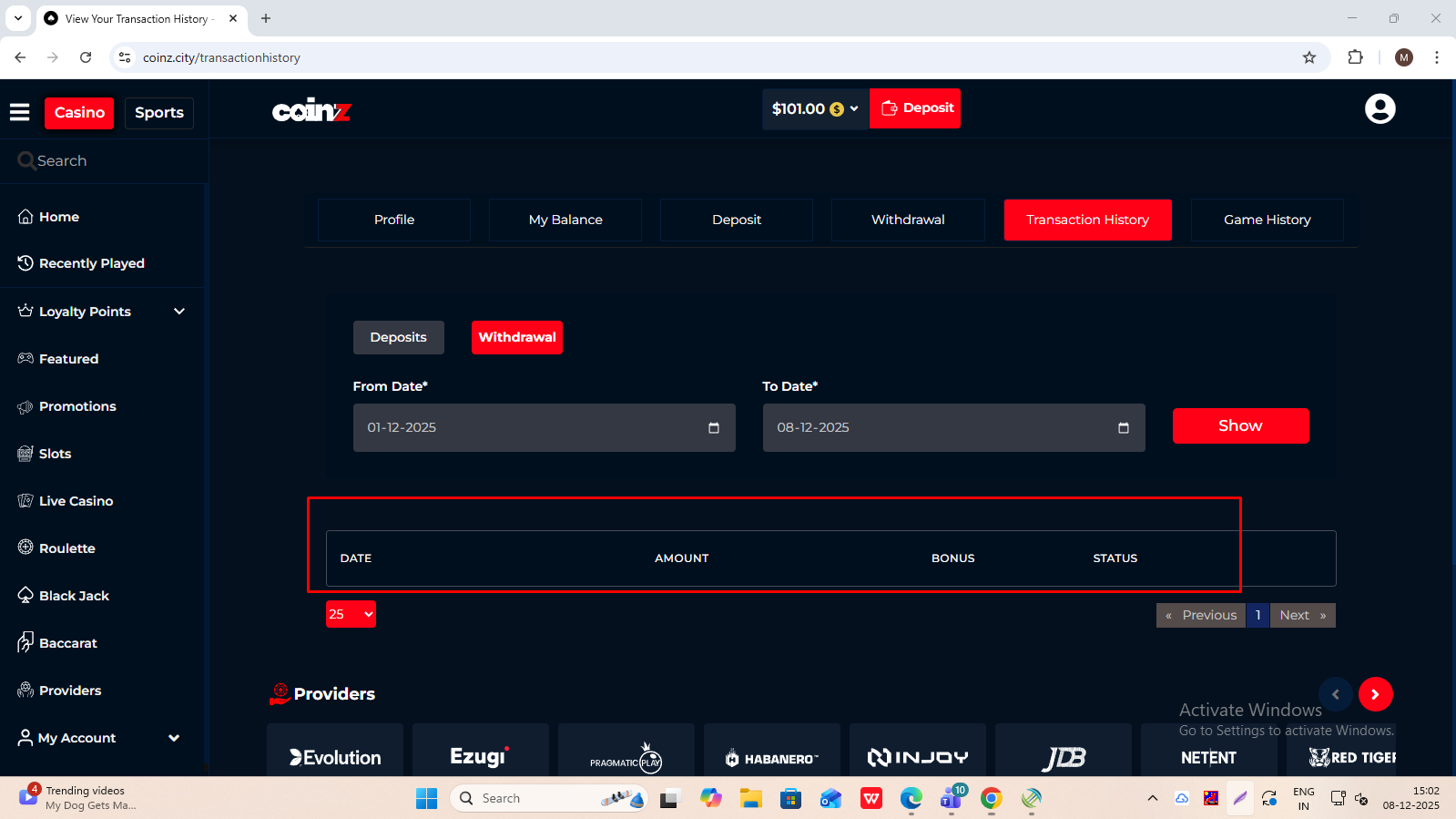The image size is (1456, 819).
Task: Open the rows-per-page 25 dropdown
Action: 351,615
